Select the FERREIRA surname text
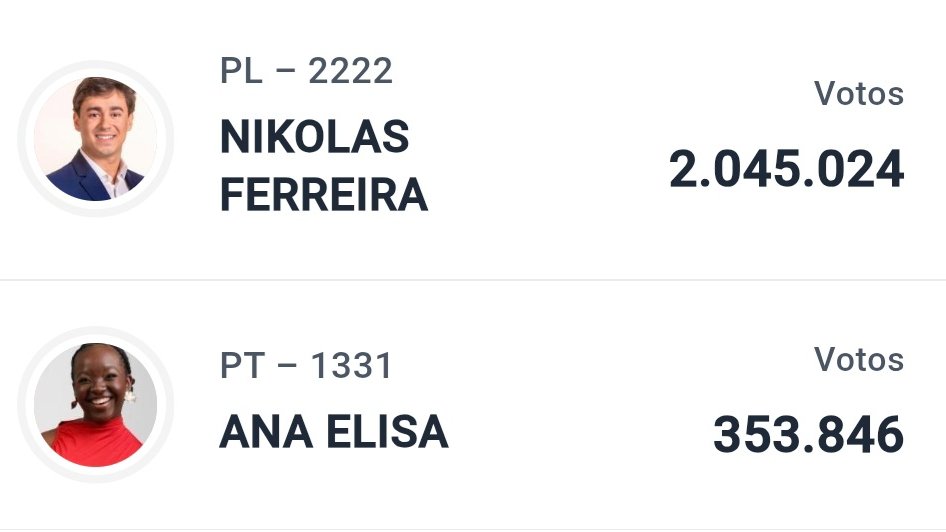Screen dimensions: 946x532 (324, 195)
